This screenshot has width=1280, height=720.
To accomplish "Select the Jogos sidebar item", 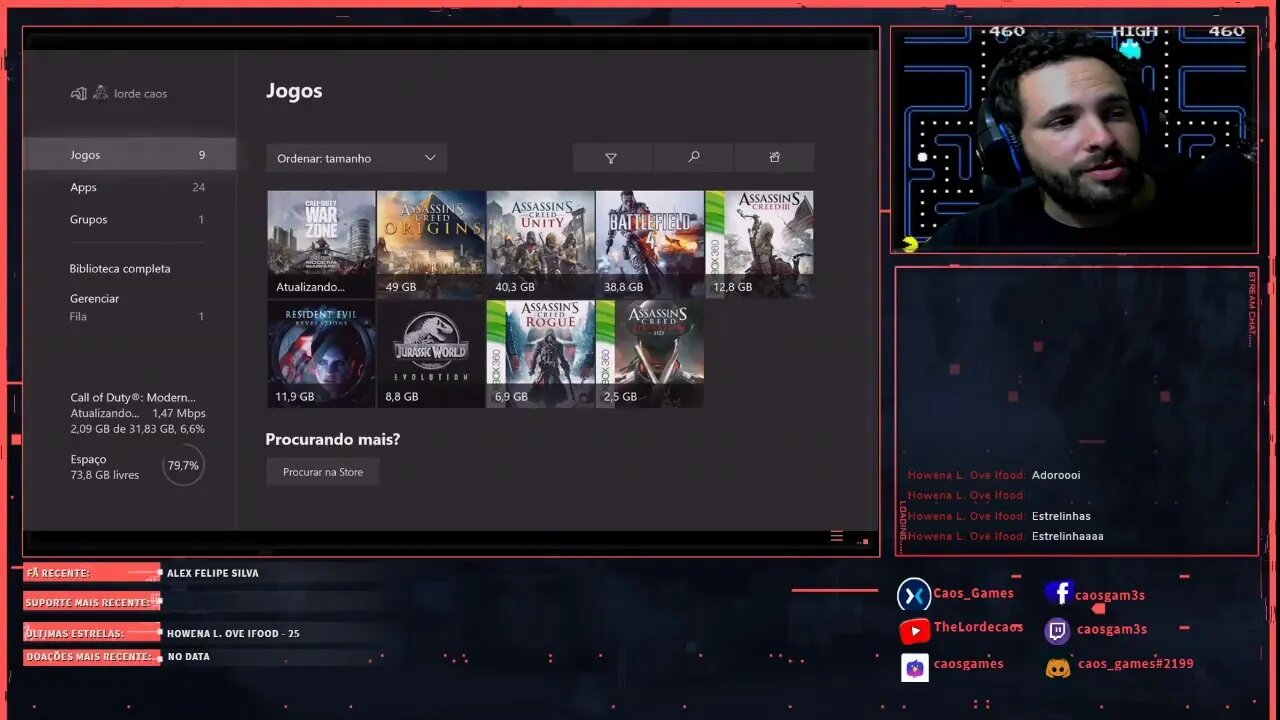I will tap(129, 155).
